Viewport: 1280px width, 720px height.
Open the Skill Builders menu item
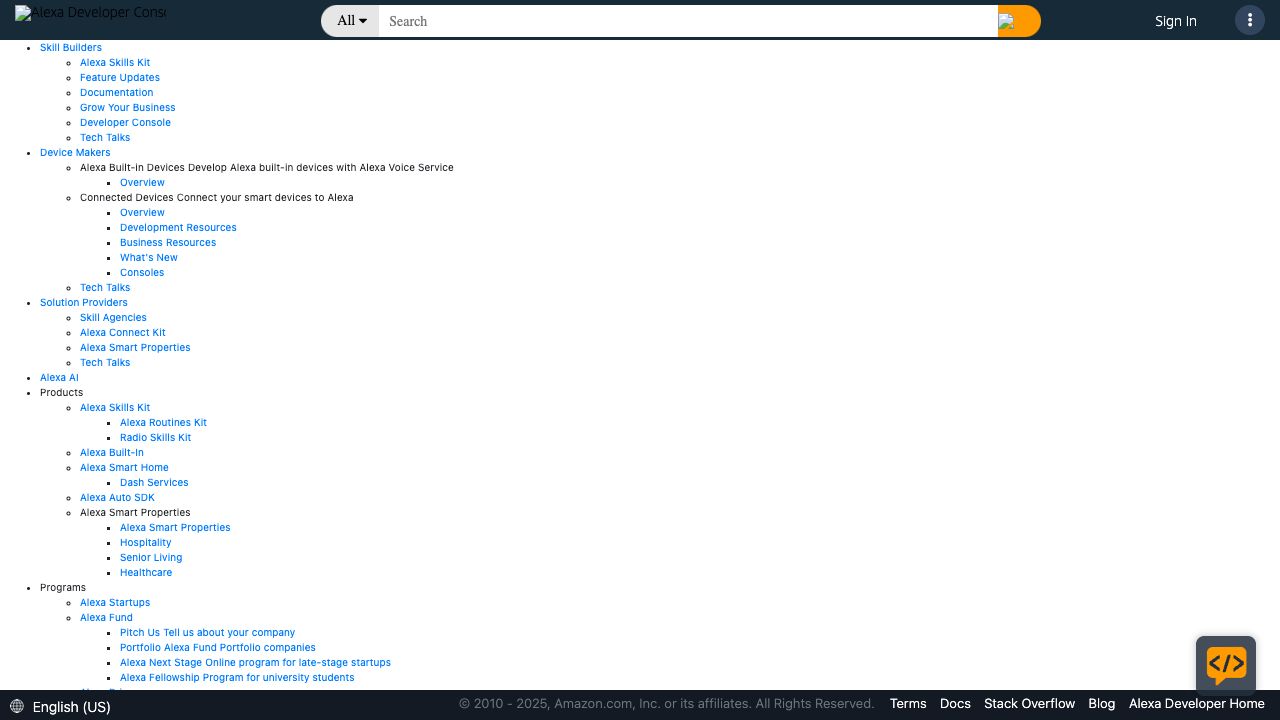pyautogui.click(x=70, y=47)
